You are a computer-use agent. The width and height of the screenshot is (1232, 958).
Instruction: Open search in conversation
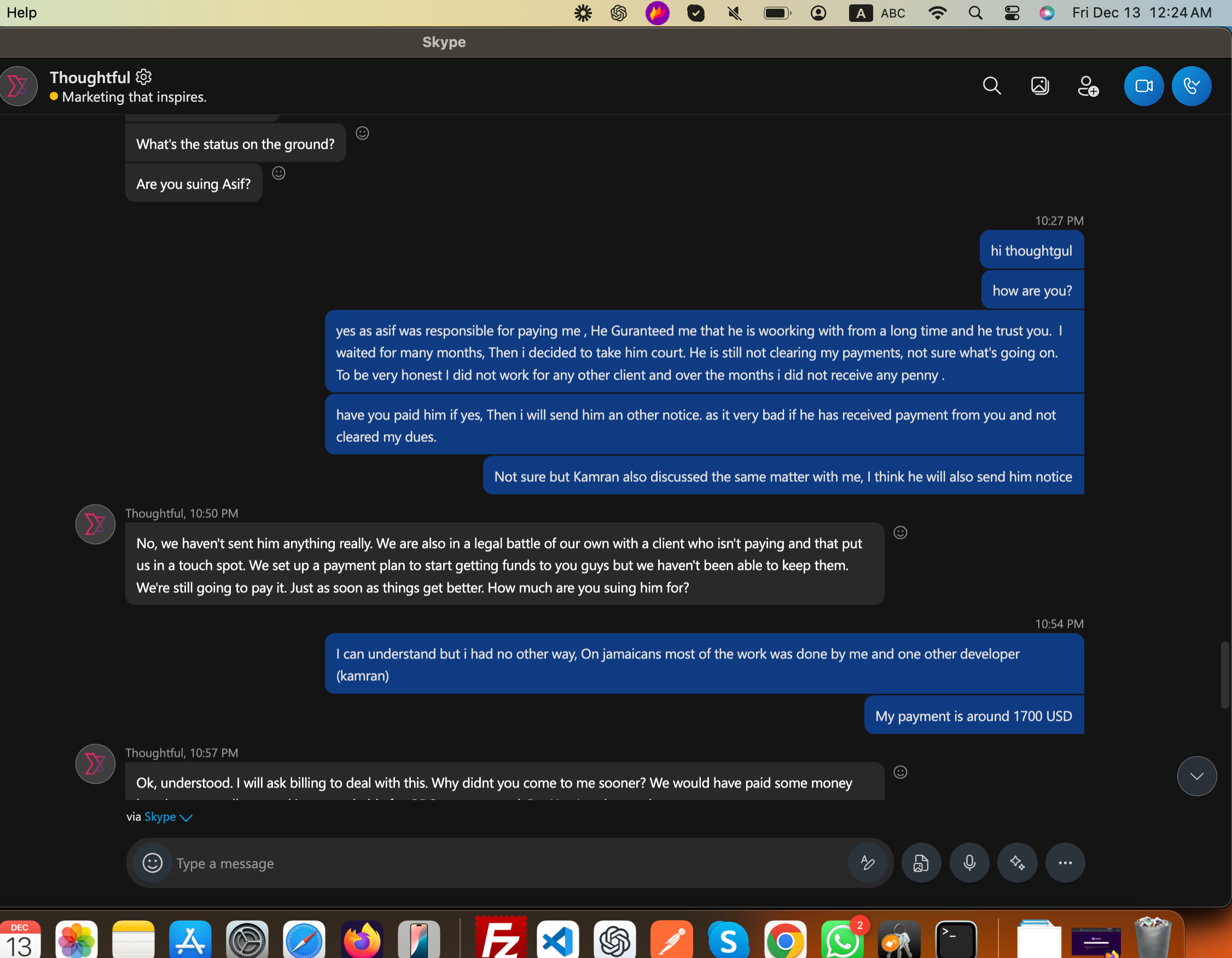992,86
